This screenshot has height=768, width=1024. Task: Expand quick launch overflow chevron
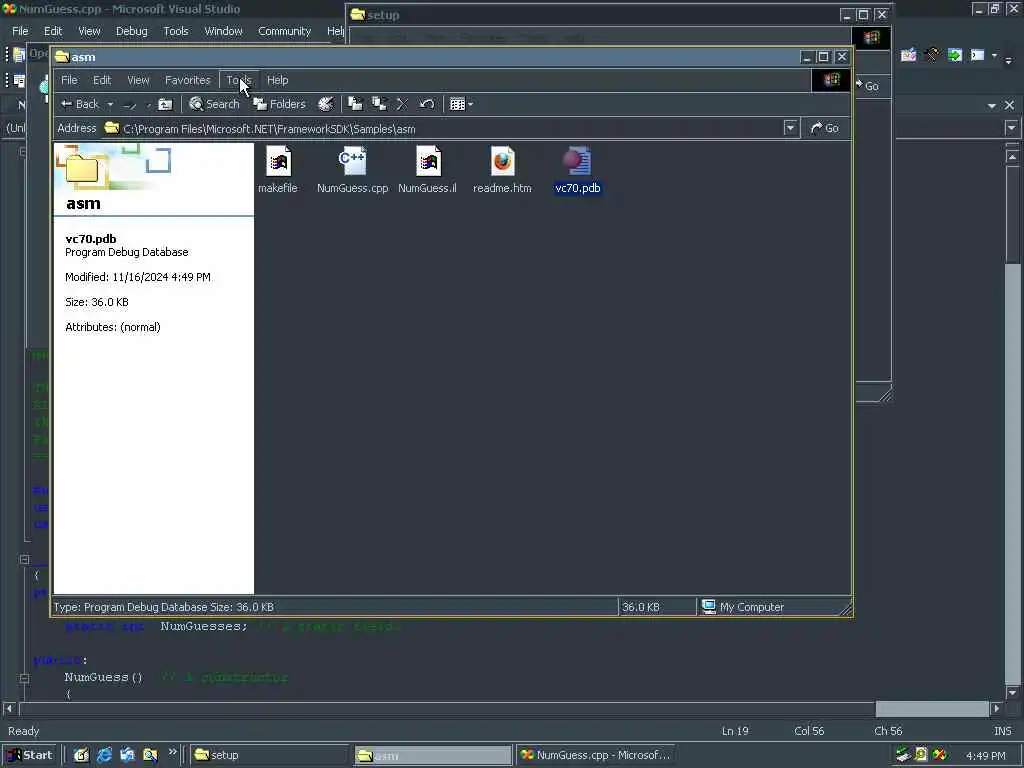(x=172, y=752)
